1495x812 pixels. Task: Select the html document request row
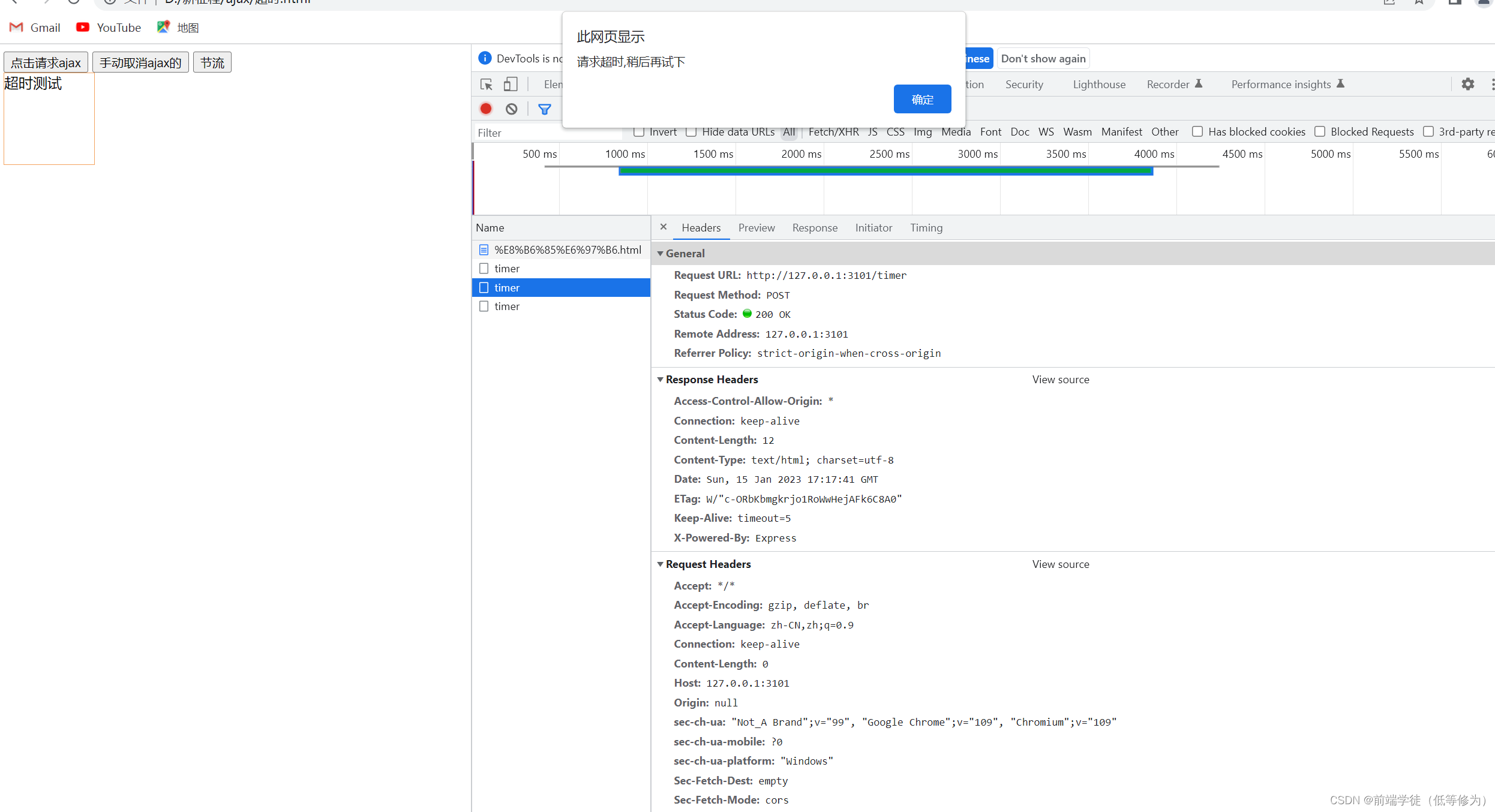coord(561,249)
